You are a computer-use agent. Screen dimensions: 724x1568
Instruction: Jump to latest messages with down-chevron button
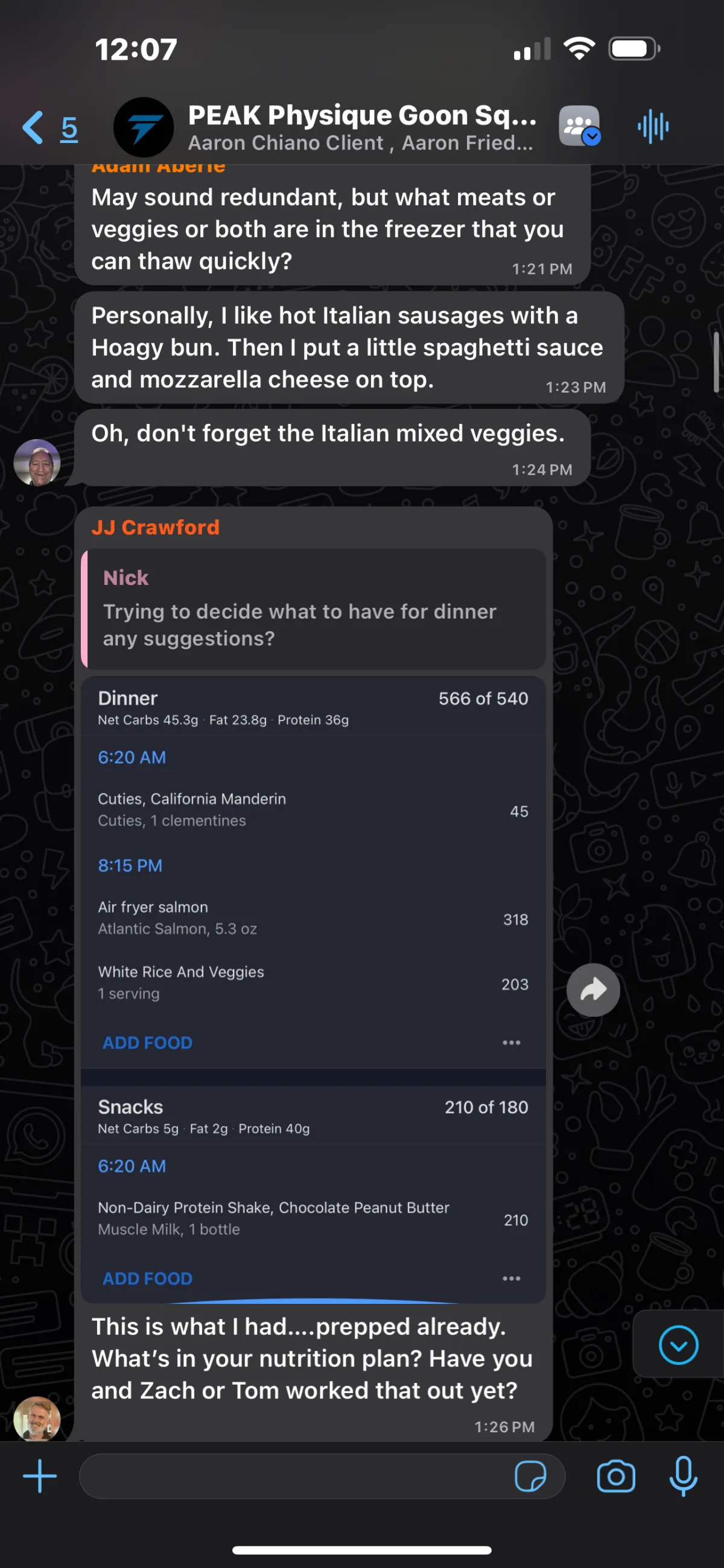click(x=678, y=1345)
